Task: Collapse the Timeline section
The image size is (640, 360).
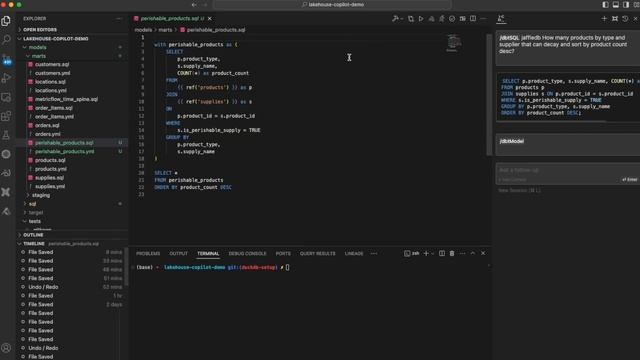Action: 34,244
